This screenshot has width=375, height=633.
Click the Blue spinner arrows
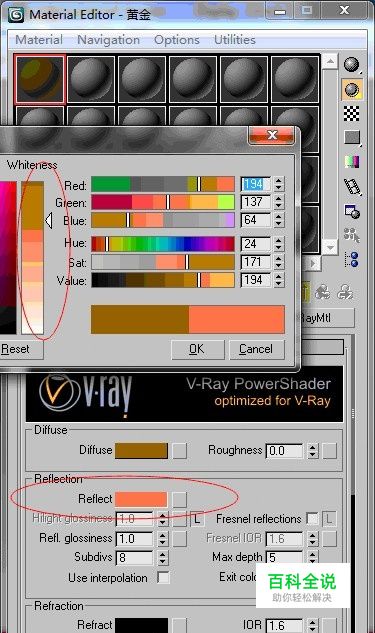279,220
